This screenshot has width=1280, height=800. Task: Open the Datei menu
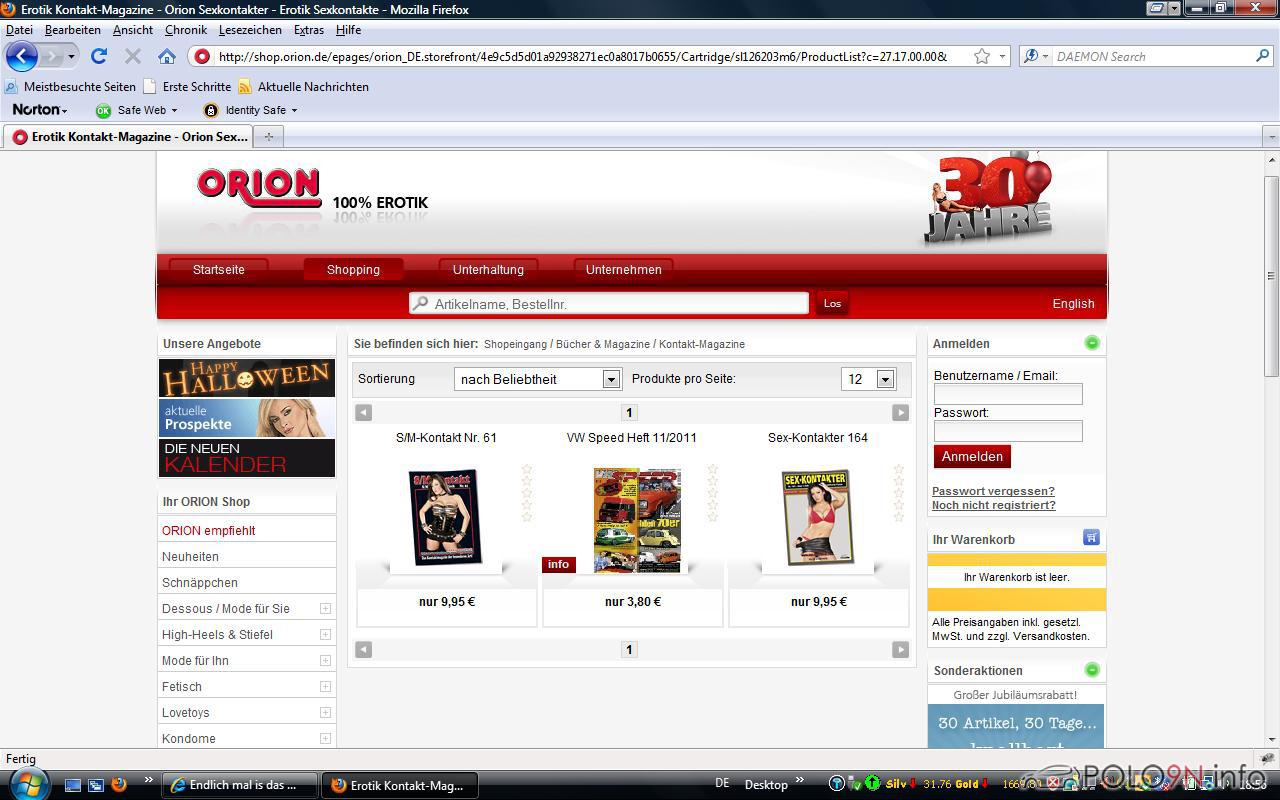point(19,30)
